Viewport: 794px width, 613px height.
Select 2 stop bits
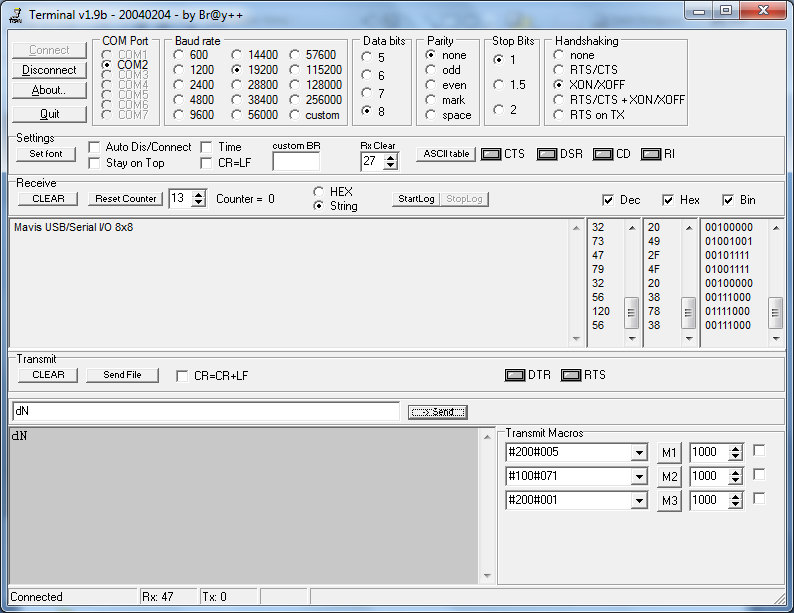click(499, 110)
